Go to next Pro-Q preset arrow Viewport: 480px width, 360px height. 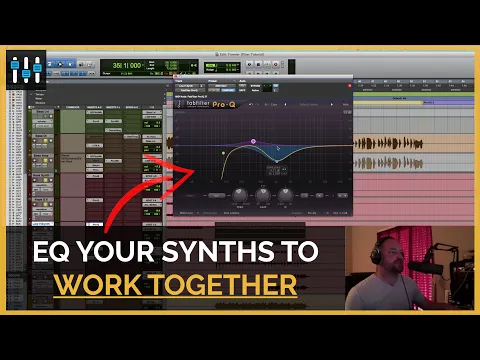(x=332, y=105)
